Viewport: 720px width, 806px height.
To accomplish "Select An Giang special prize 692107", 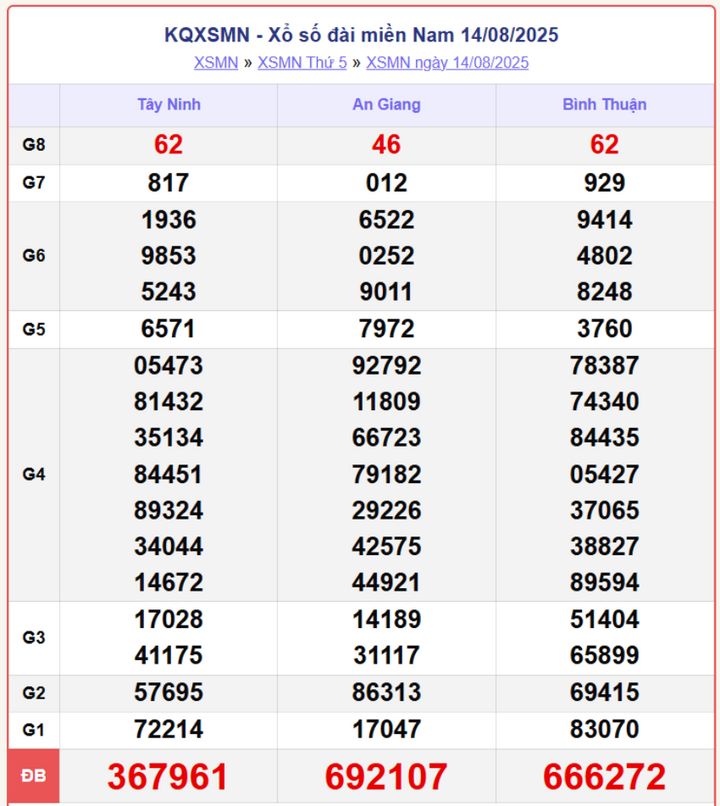I will pos(386,777).
